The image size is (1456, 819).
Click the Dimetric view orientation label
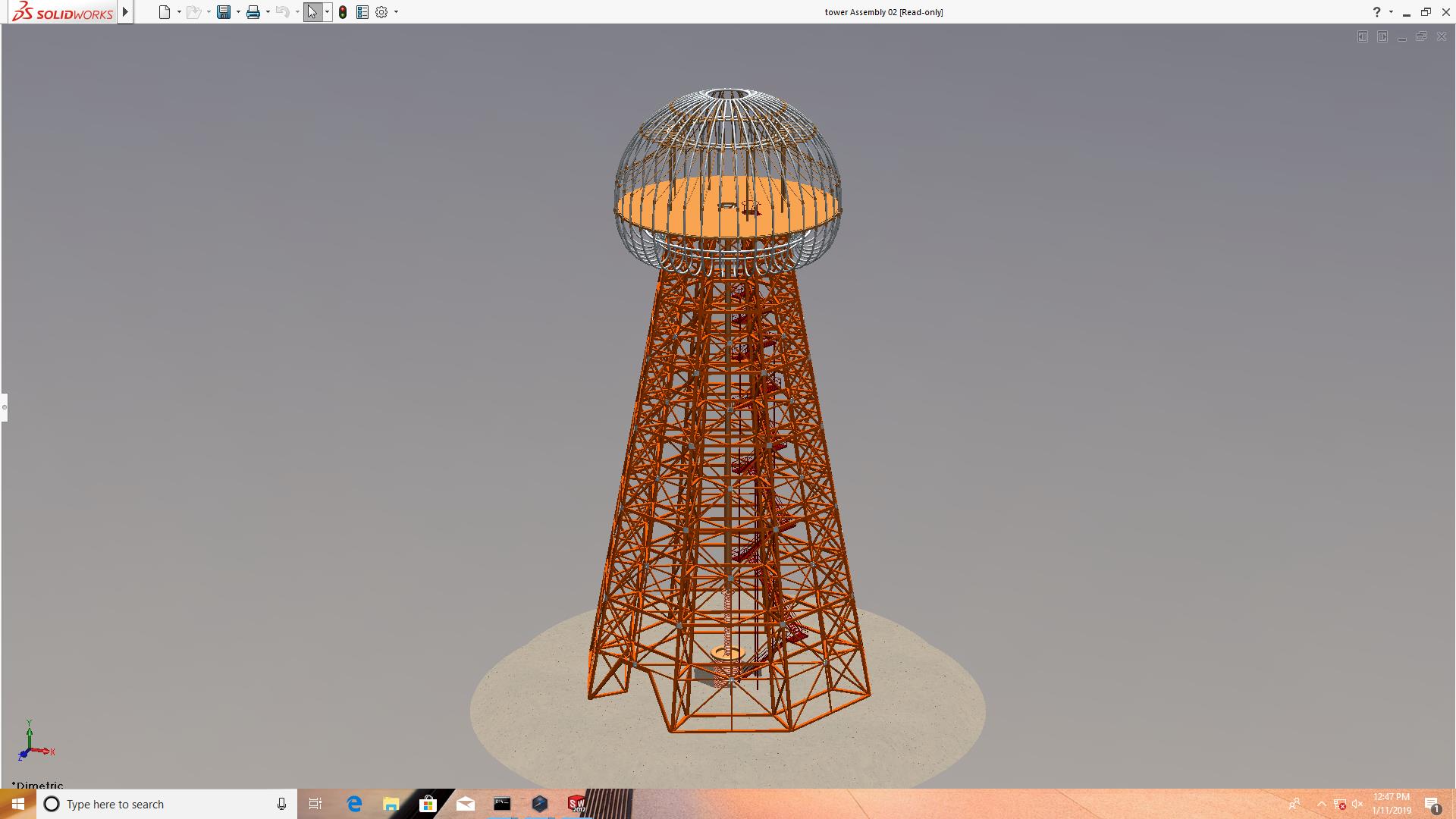click(38, 786)
